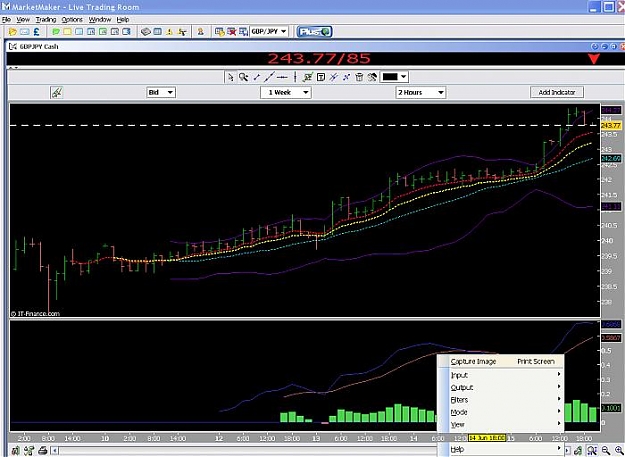625x457 pixels.
Task: Click the green speech bubble icon
Action: 56,32
